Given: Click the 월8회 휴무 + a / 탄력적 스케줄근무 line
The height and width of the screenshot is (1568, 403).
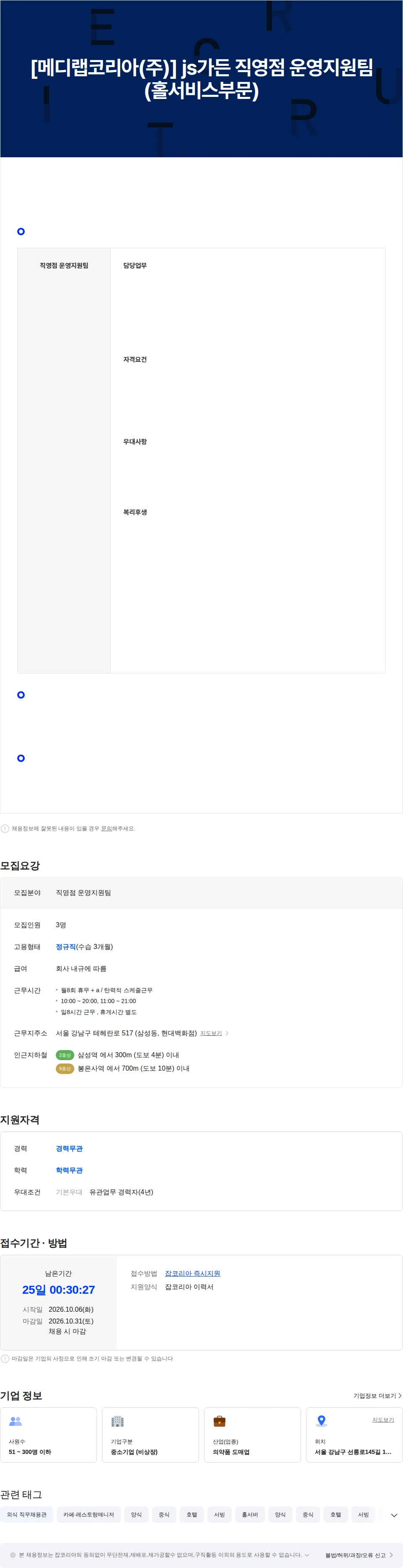Looking at the screenshot, I should pyautogui.click(x=107, y=991).
